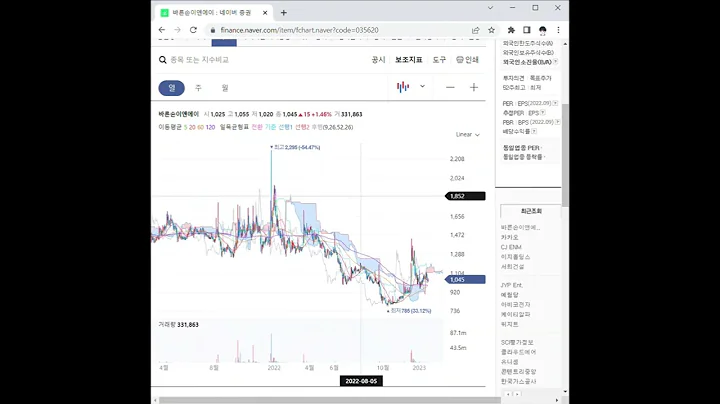Zoom in the chart with plus

pos(474,87)
